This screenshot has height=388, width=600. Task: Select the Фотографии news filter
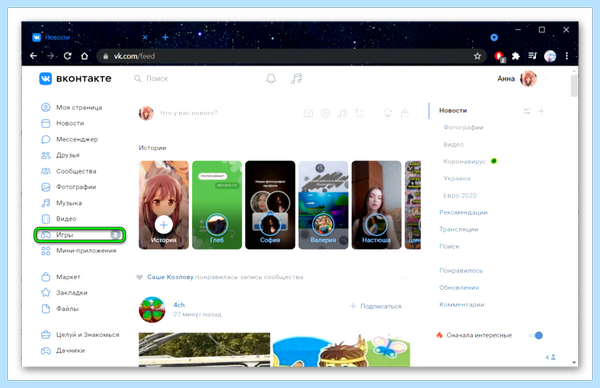[x=463, y=127]
